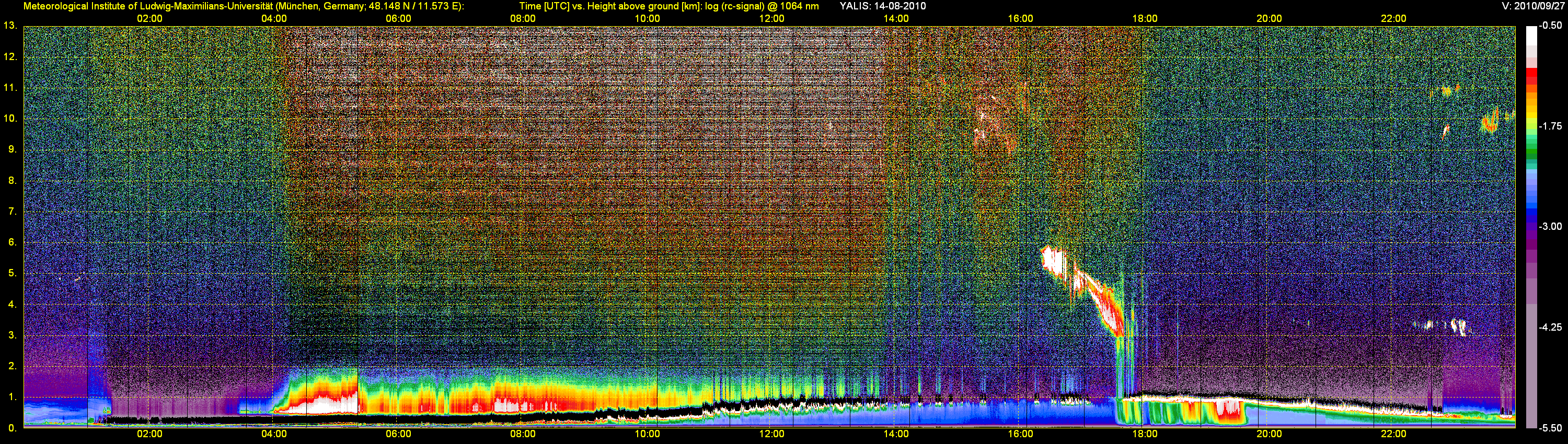Click the 20:00 label on top time axis
Image resolution: width=1568 pixels, height=444 pixels.
click(x=1269, y=19)
